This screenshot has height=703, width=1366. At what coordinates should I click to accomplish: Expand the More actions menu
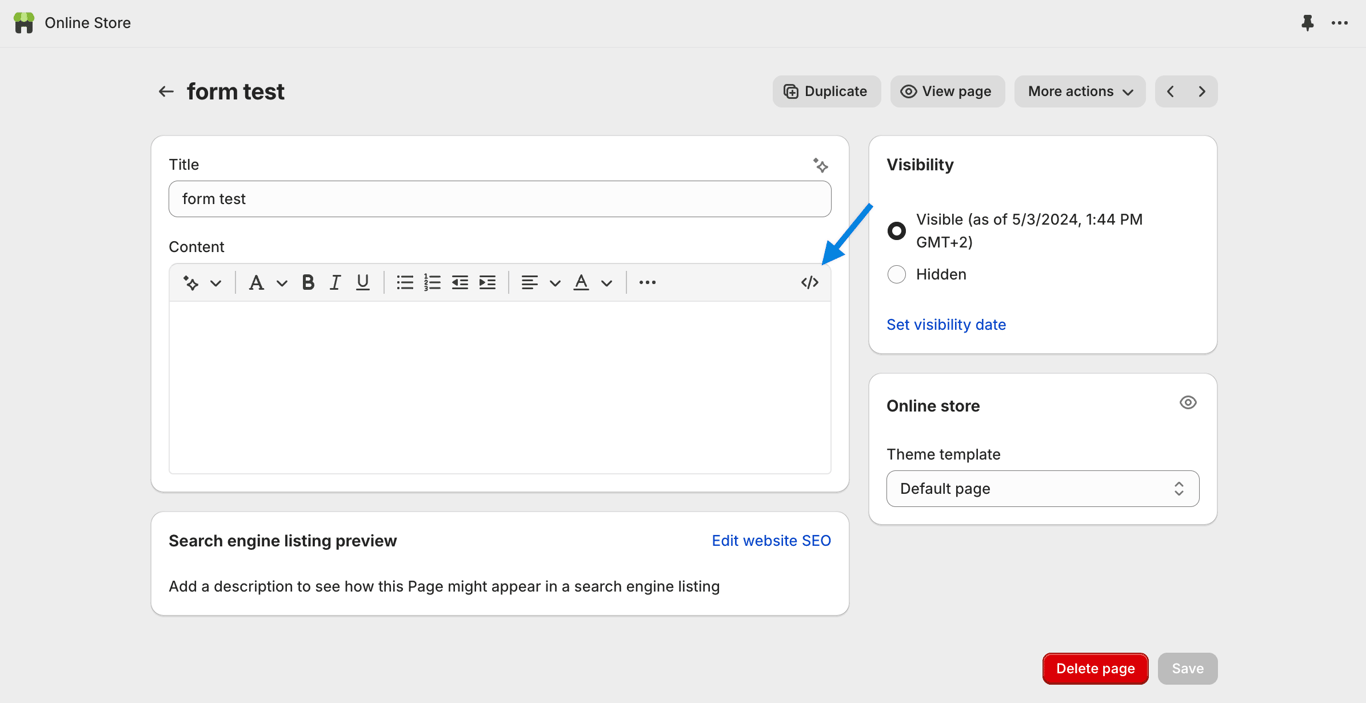click(1080, 91)
